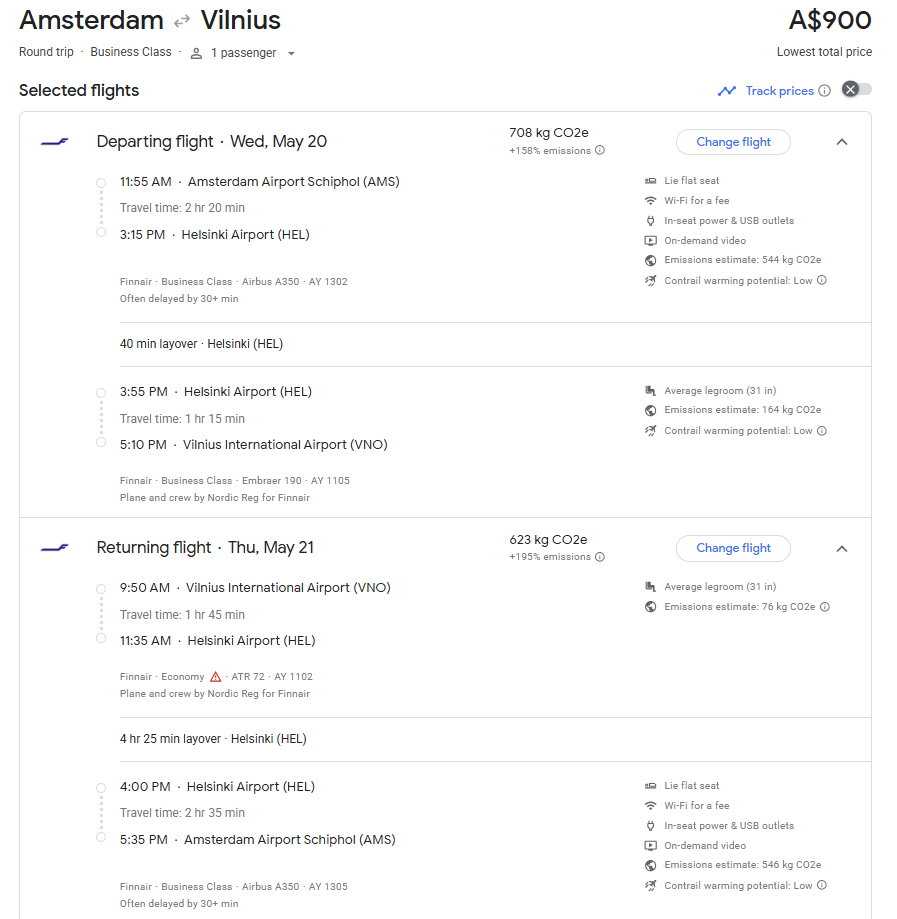Collapse the returning flight details

[842, 548]
